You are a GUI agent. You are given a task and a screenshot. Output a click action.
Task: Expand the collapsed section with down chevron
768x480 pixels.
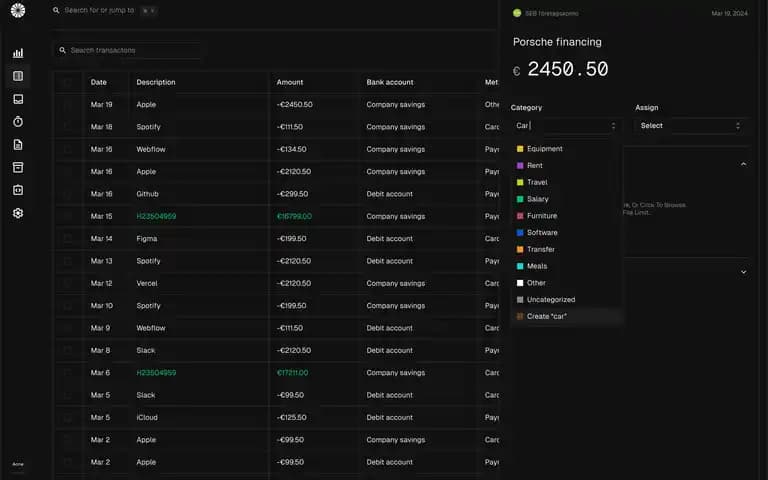tap(744, 272)
